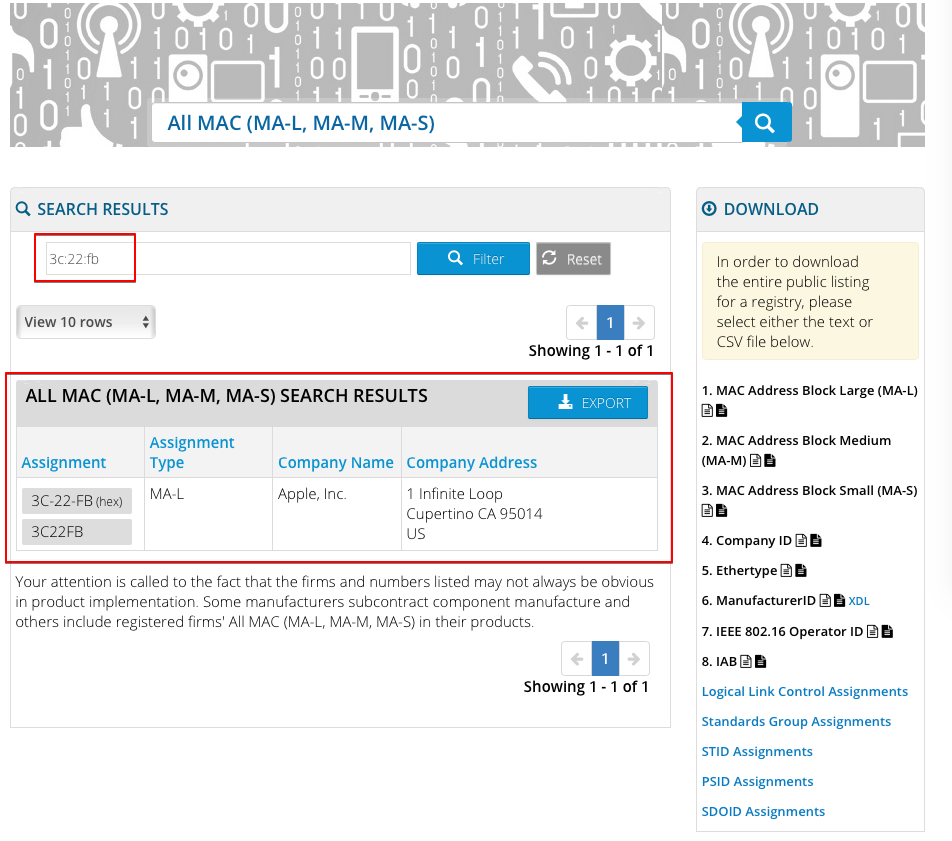Download IAB solid CSV file icon
This screenshot has width=952, height=841.
pyautogui.click(x=761, y=661)
